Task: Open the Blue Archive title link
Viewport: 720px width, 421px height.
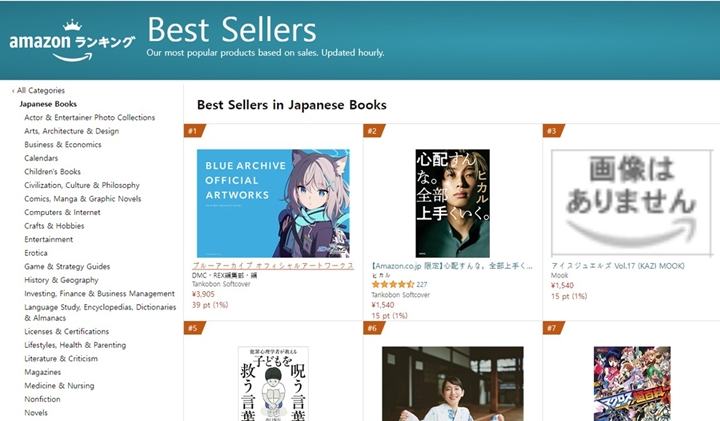Action: (x=273, y=266)
